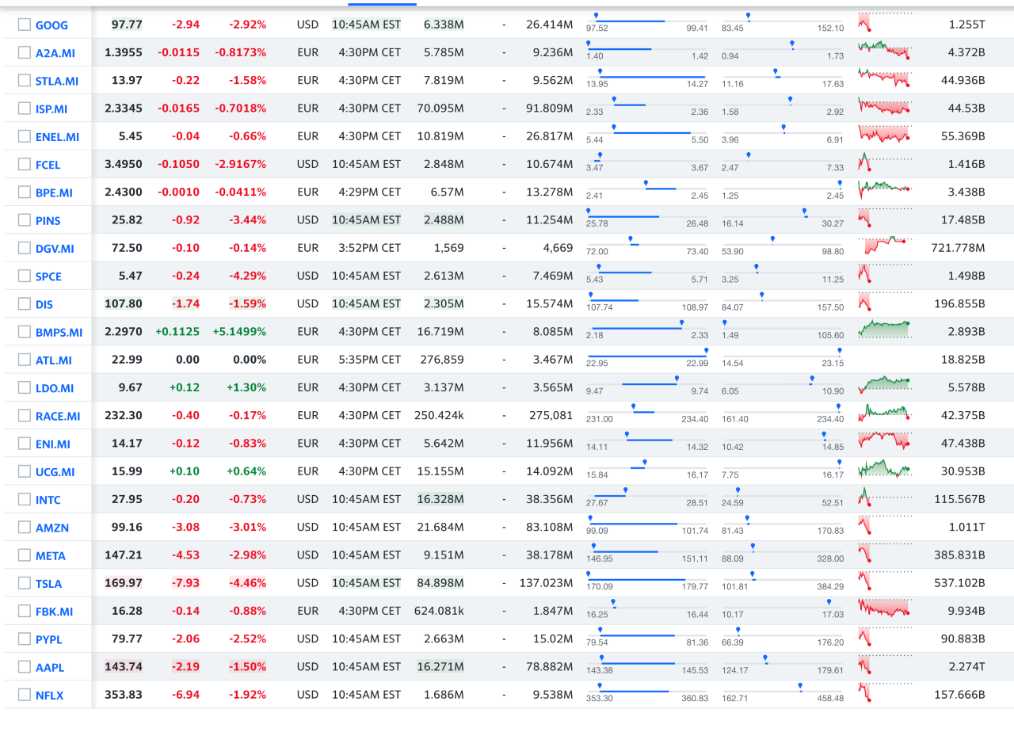This screenshot has width=1014, height=729.
Task: Open the ENI.MI symbol link
Action: [52, 444]
